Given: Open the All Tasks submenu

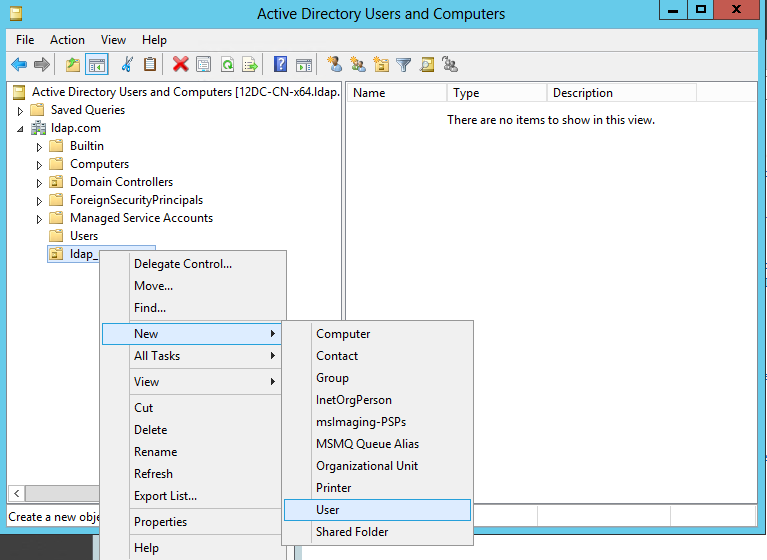Looking at the screenshot, I should pyautogui.click(x=191, y=356).
